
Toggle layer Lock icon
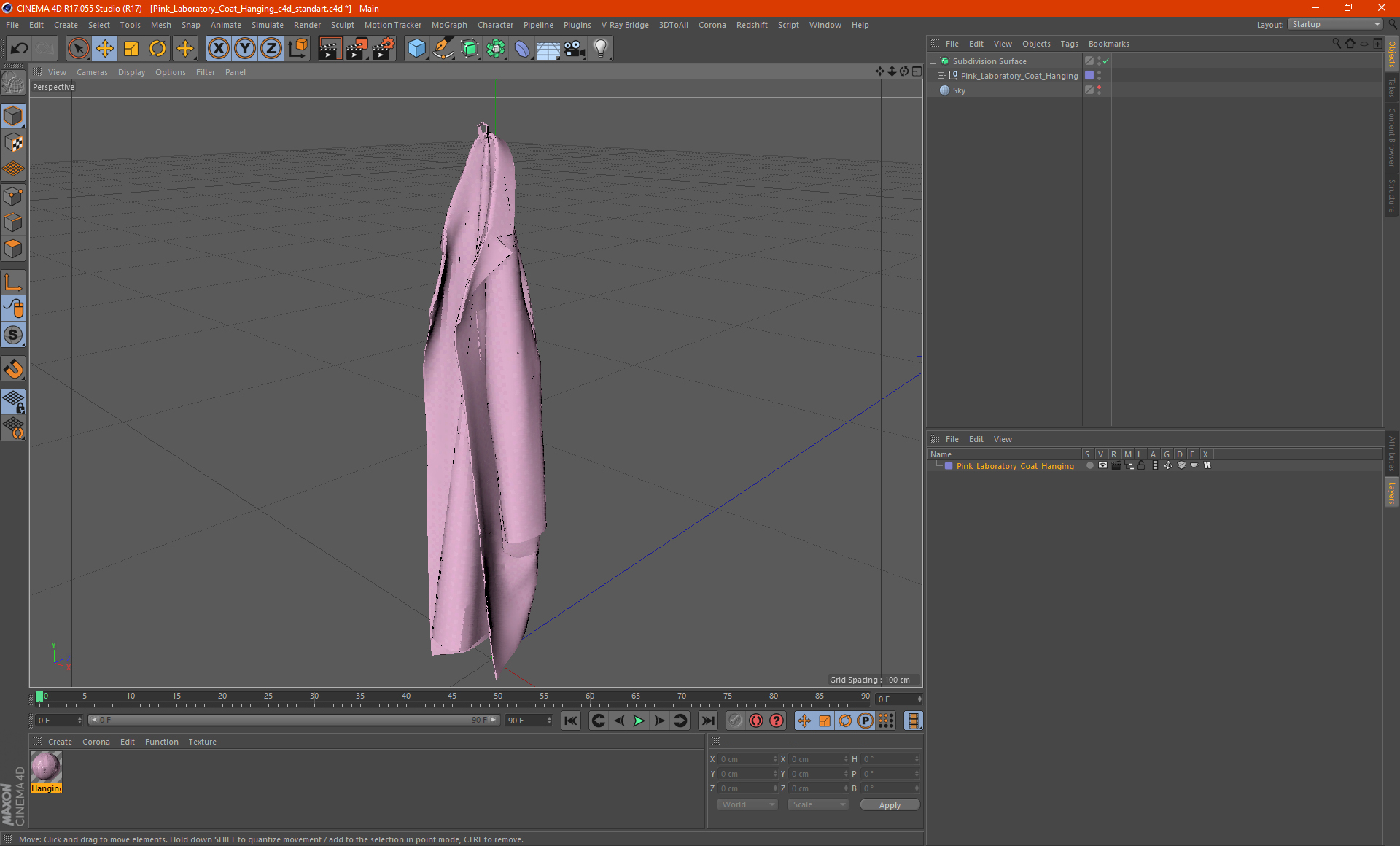(x=1142, y=466)
